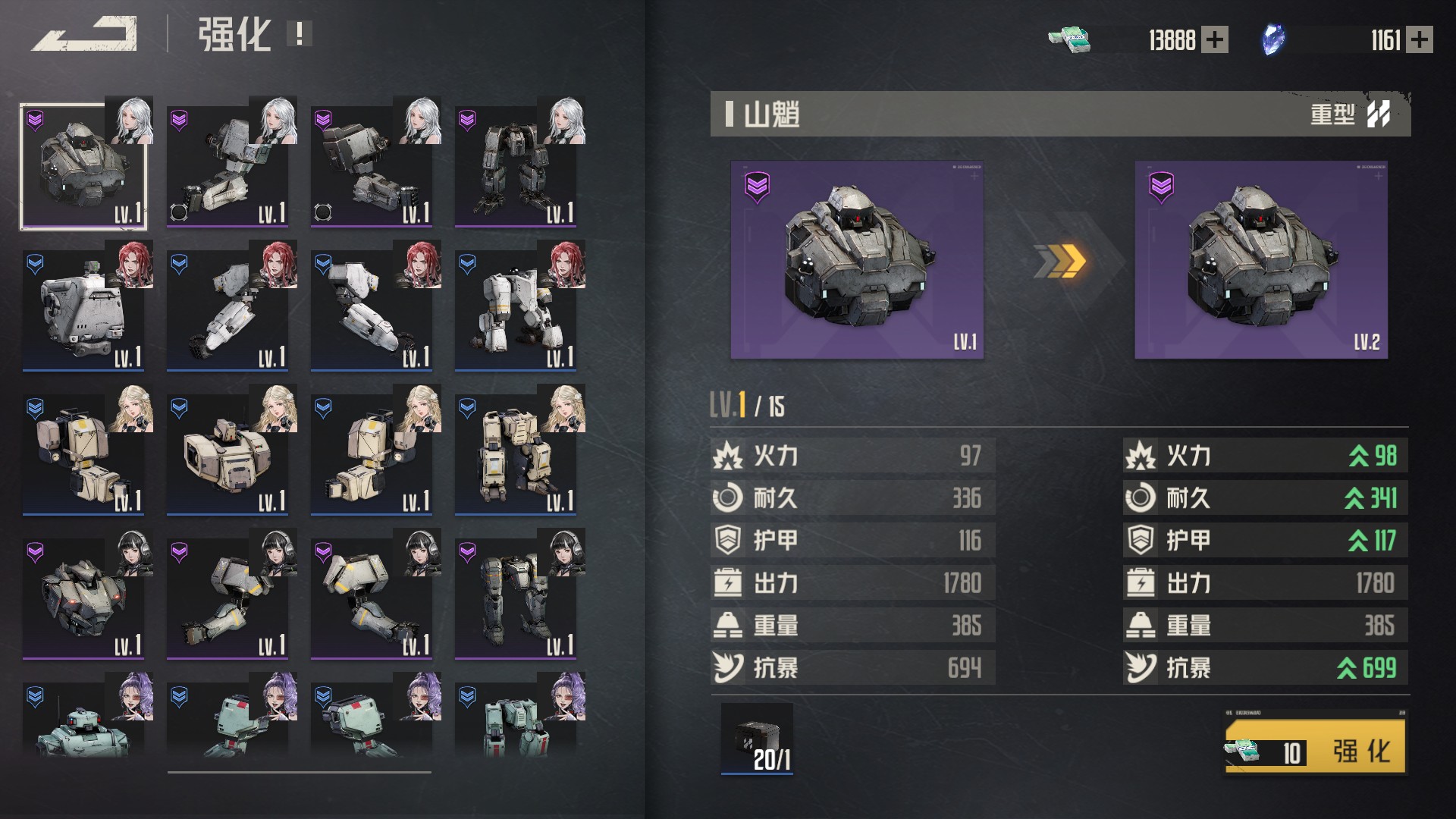Add more blue crystals with the plus button
The width and height of the screenshot is (1456, 819).
pyautogui.click(x=1420, y=39)
